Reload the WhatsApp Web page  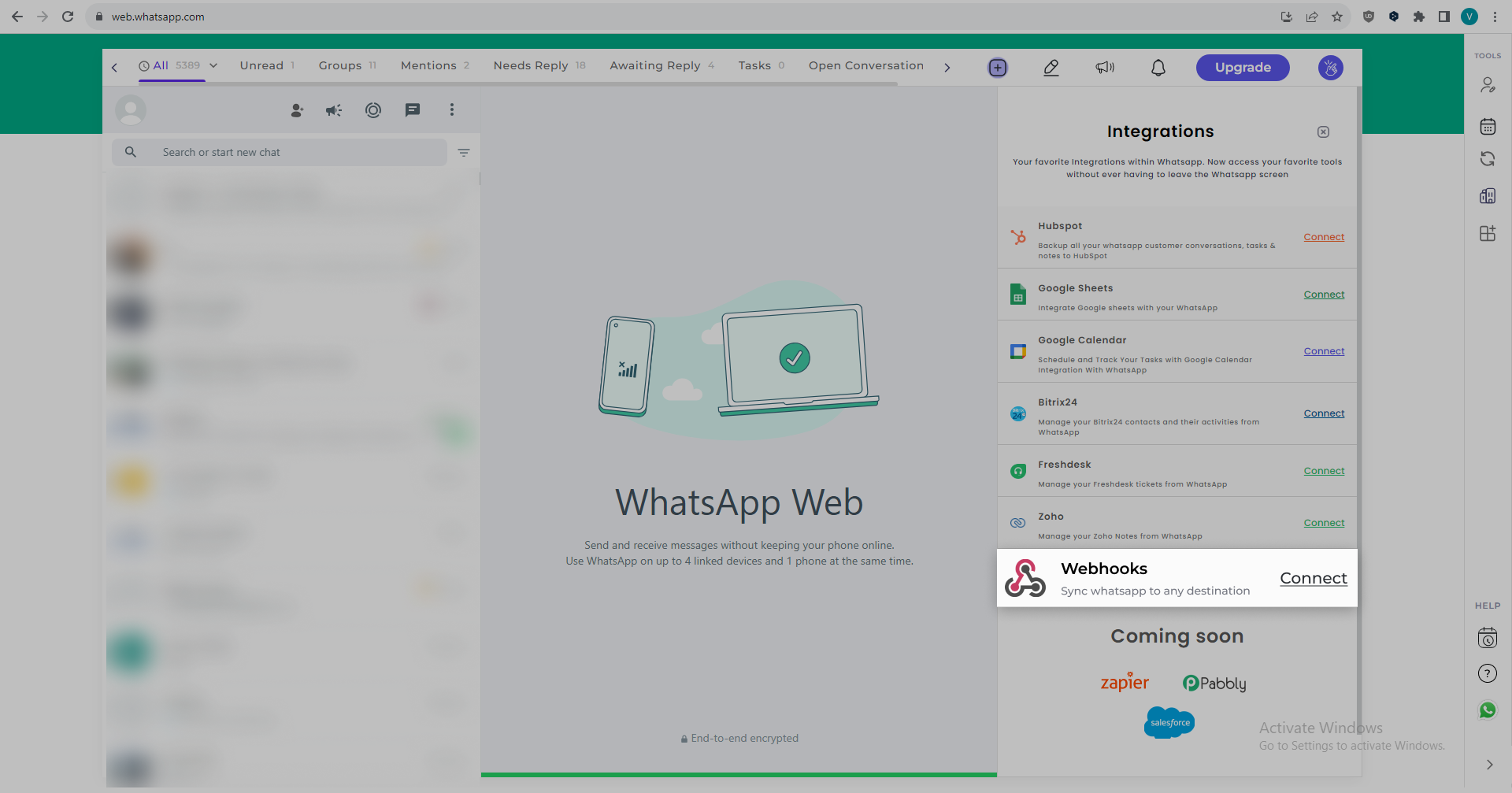pyautogui.click(x=68, y=17)
